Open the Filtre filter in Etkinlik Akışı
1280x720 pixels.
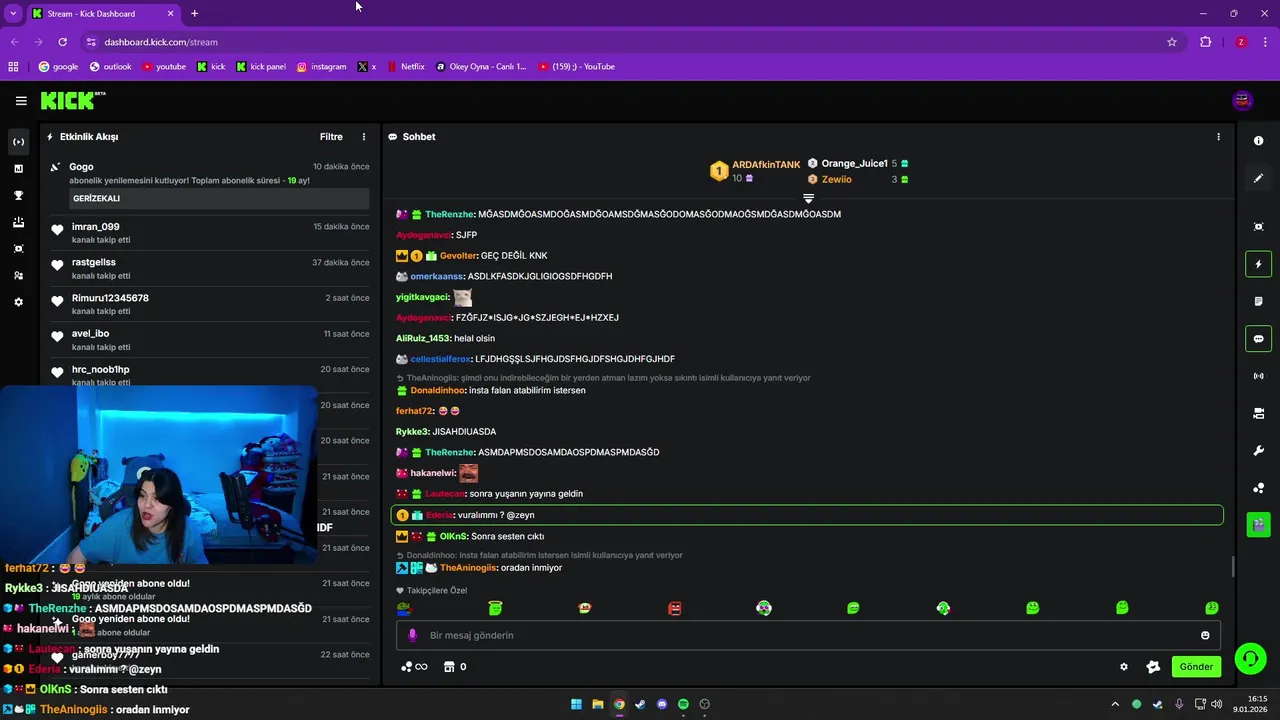coord(331,137)
